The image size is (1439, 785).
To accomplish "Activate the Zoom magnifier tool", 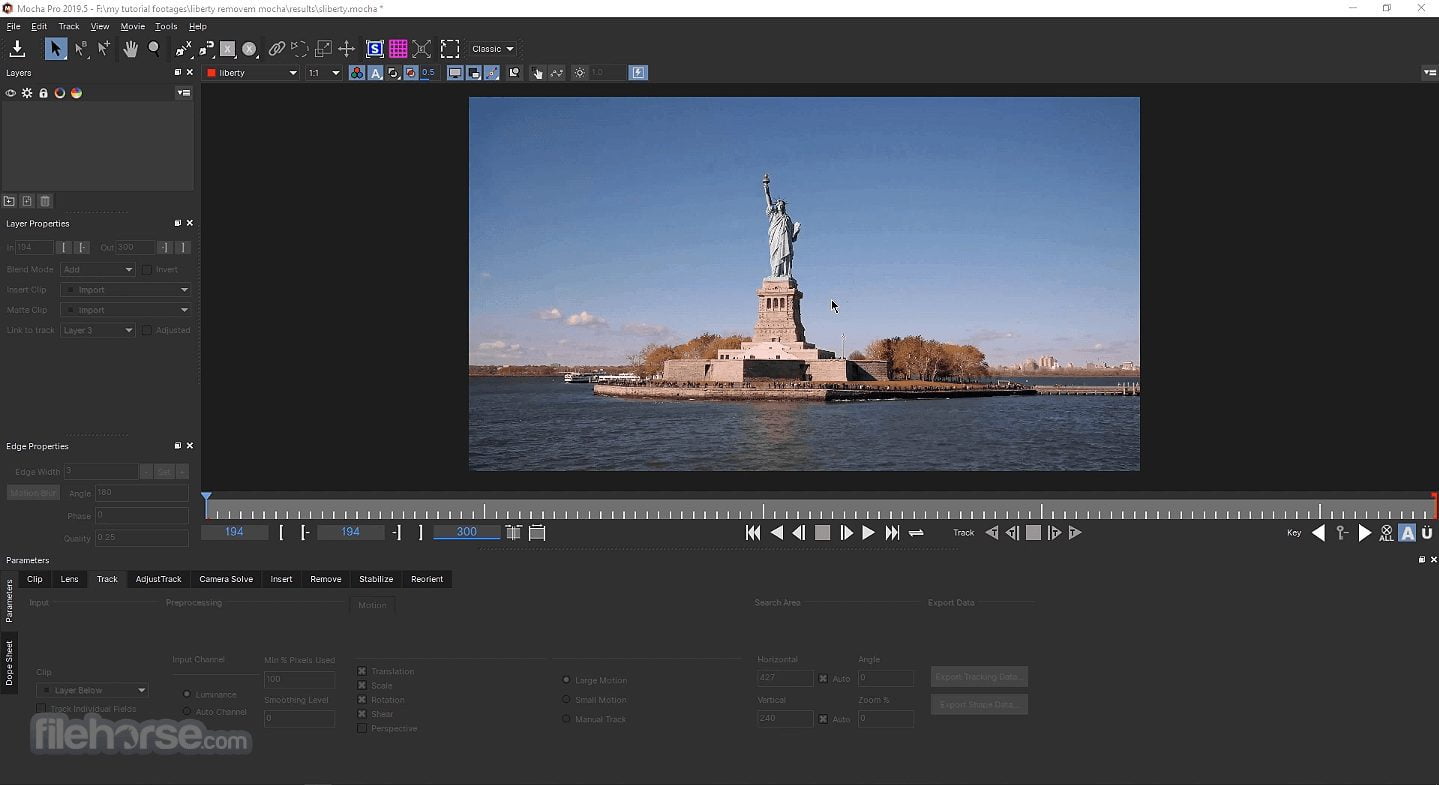I will (x=154, y=48).
